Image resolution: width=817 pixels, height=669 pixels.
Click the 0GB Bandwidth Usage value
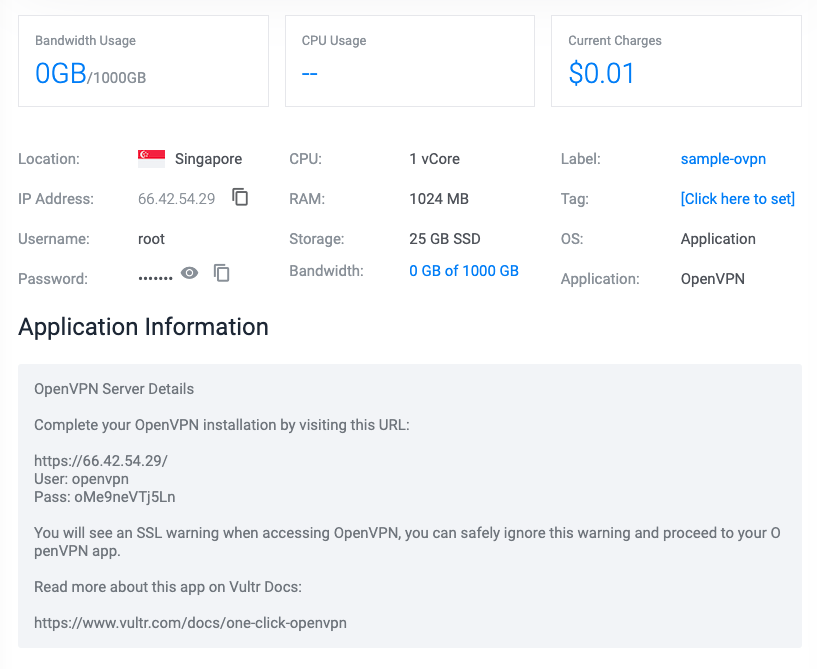[60, 73]
